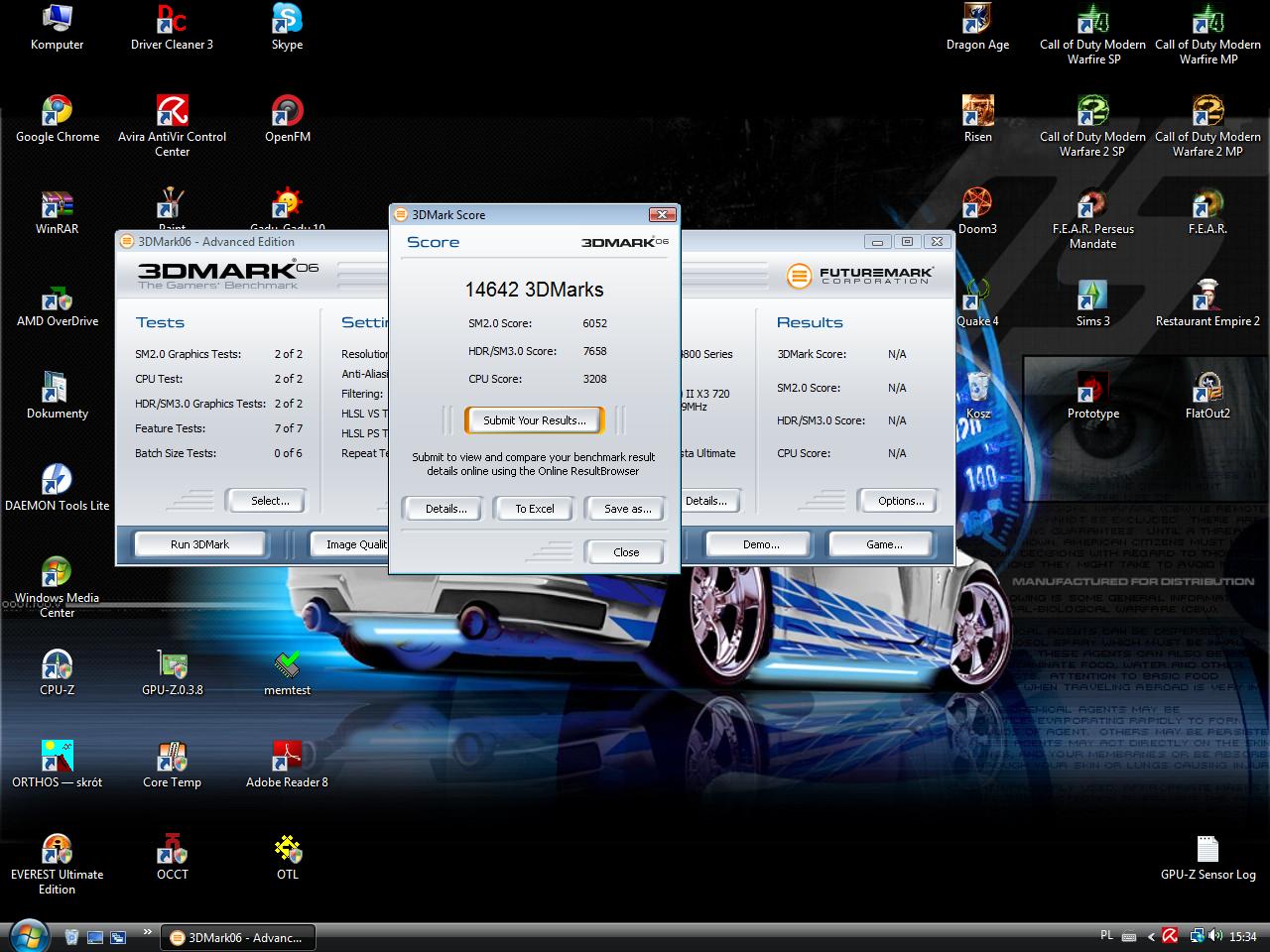Open system Details in the 3DMark06 window
The height and width of the screenshot is (952, 1270).
click(709, 501)
